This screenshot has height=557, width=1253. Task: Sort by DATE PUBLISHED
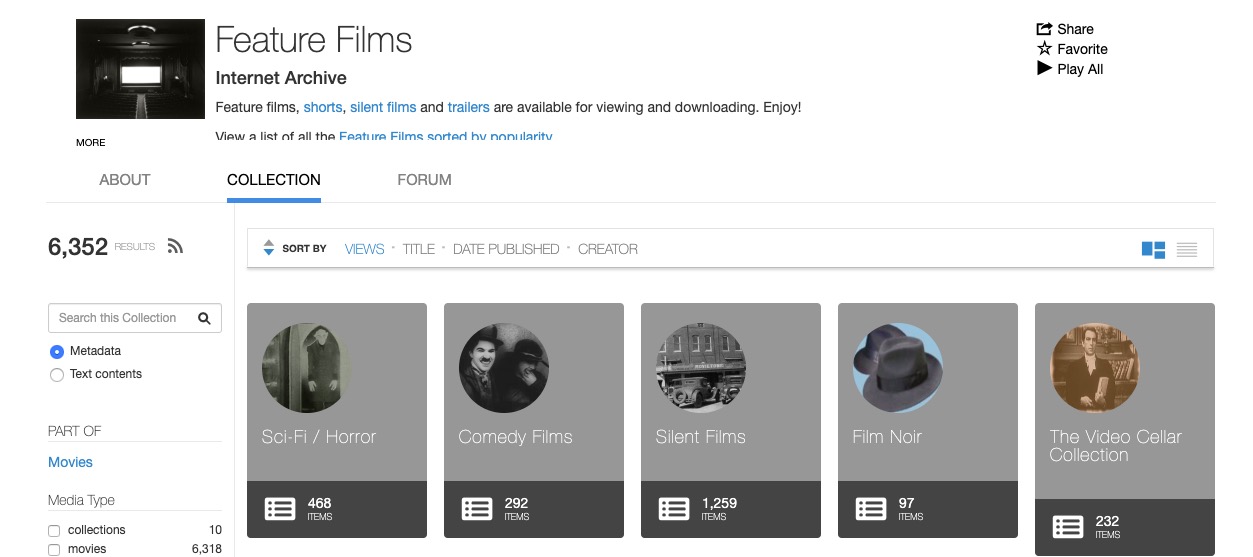click(x=506, y=249)
